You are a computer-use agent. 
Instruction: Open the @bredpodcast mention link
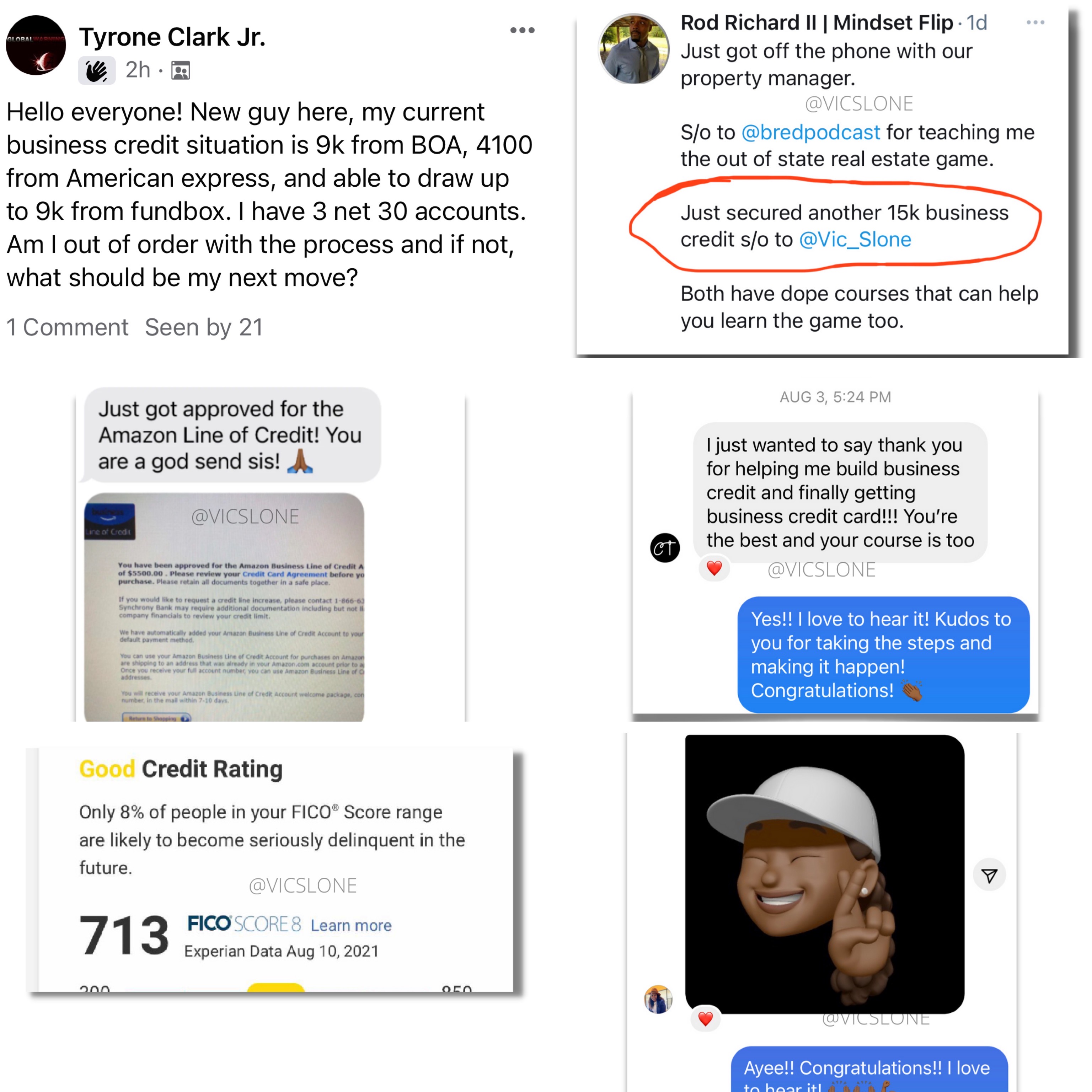click(810, 132)
